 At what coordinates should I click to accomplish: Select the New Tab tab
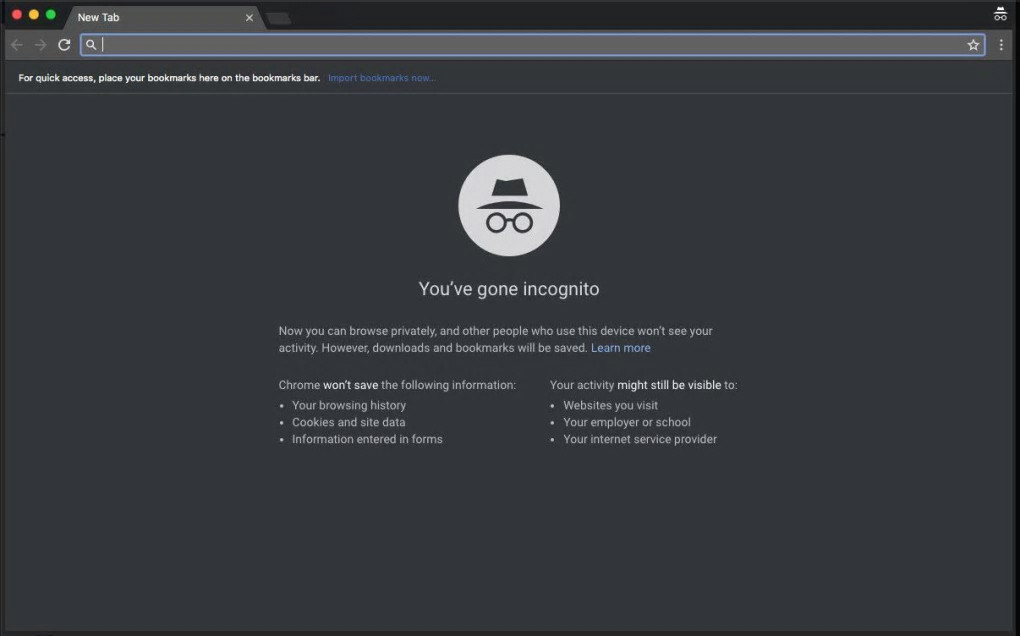[163, 18]
